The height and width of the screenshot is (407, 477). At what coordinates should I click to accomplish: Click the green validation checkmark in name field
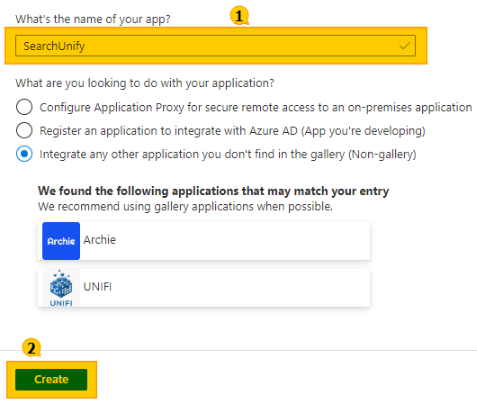(405, 46)
